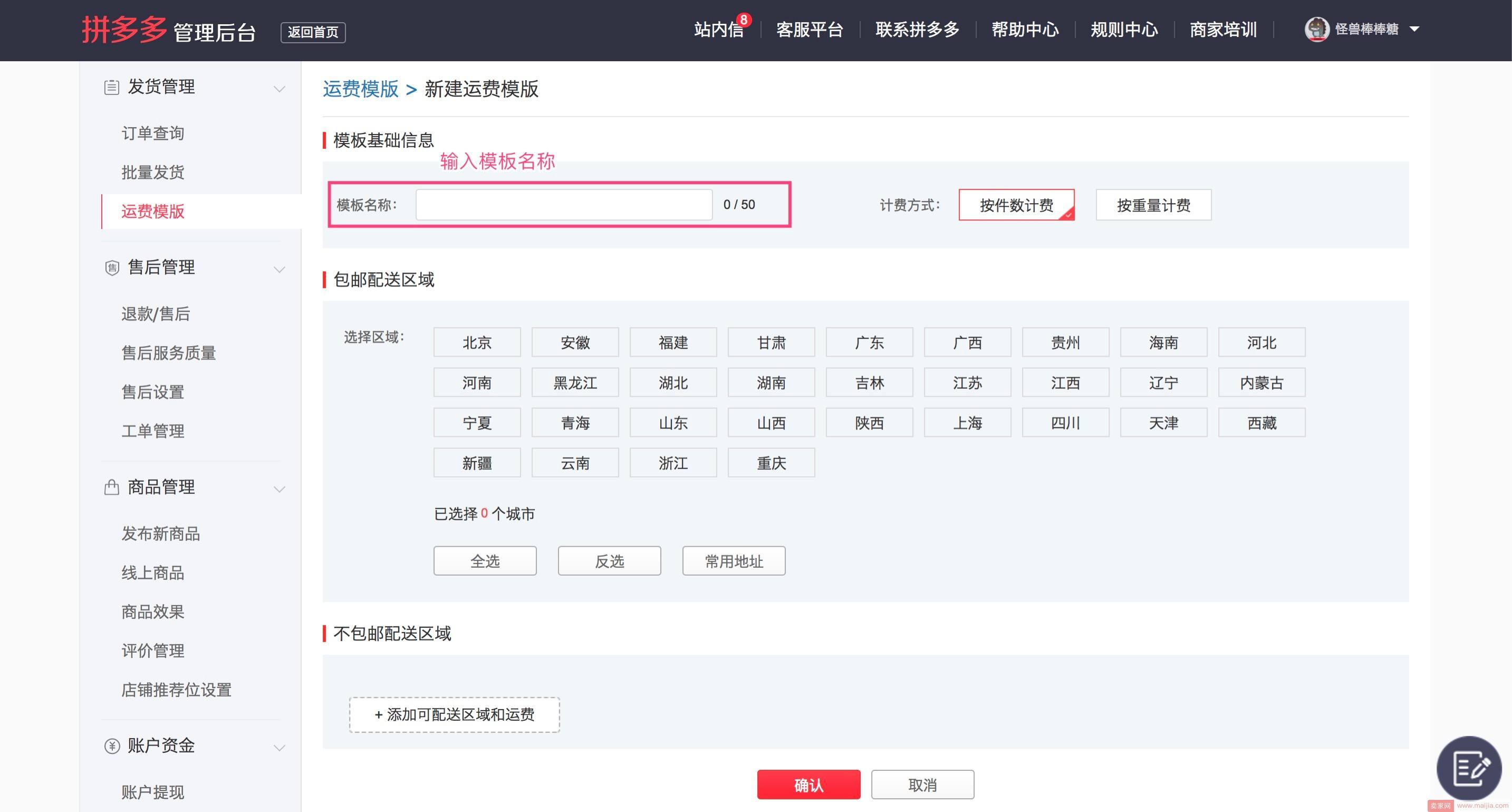Collapse the 商品管理 section chevron
Image resolution: width=1512 pixels, height=812 pixels.
click(280, 489)
